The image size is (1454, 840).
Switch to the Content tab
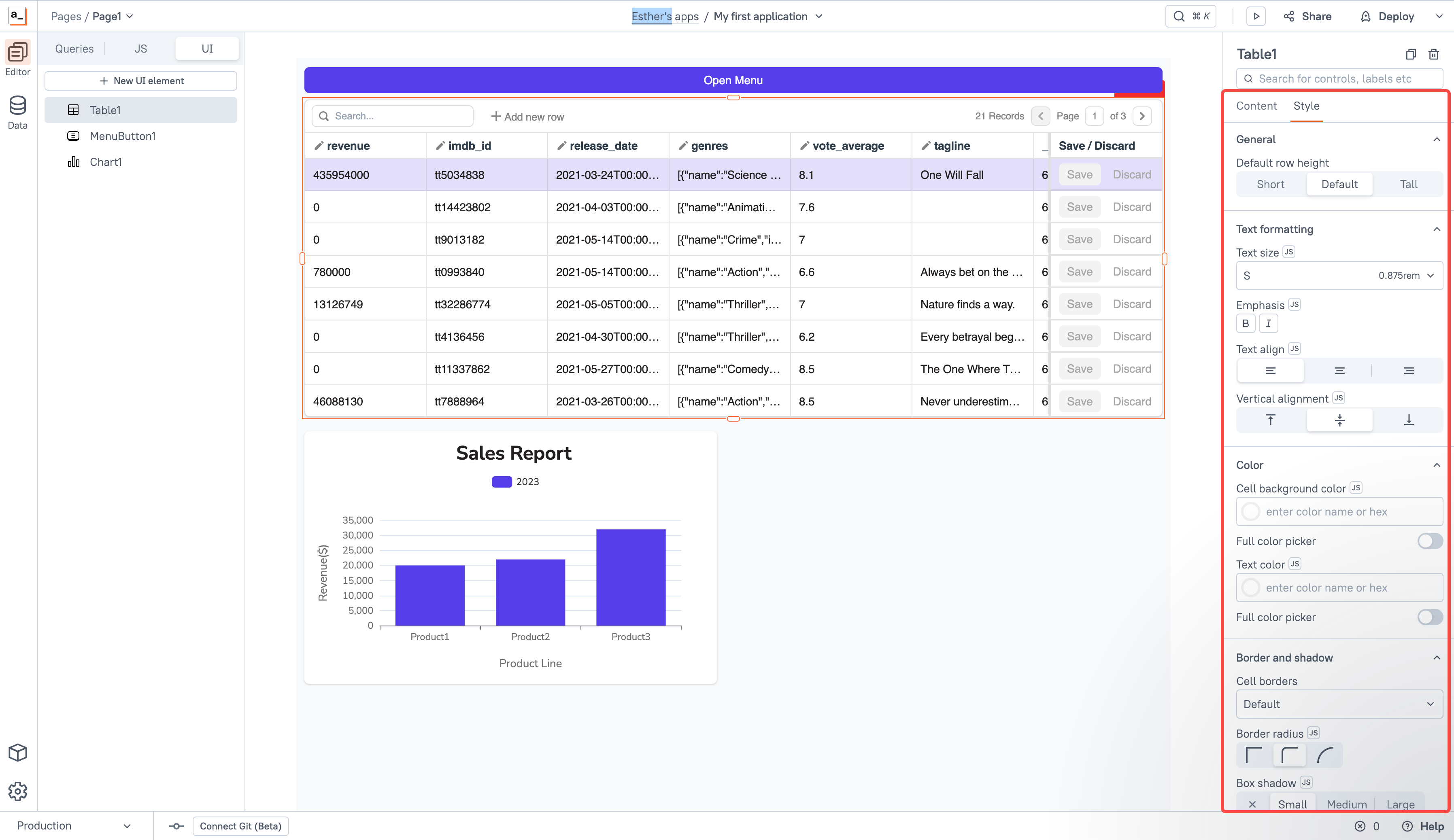(1256, 106)
